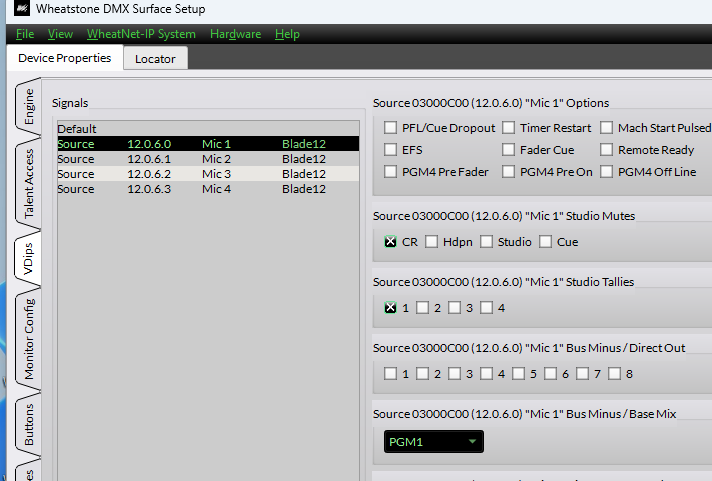Enable PFL/Cue Dropout option

(x=390, y=128)
